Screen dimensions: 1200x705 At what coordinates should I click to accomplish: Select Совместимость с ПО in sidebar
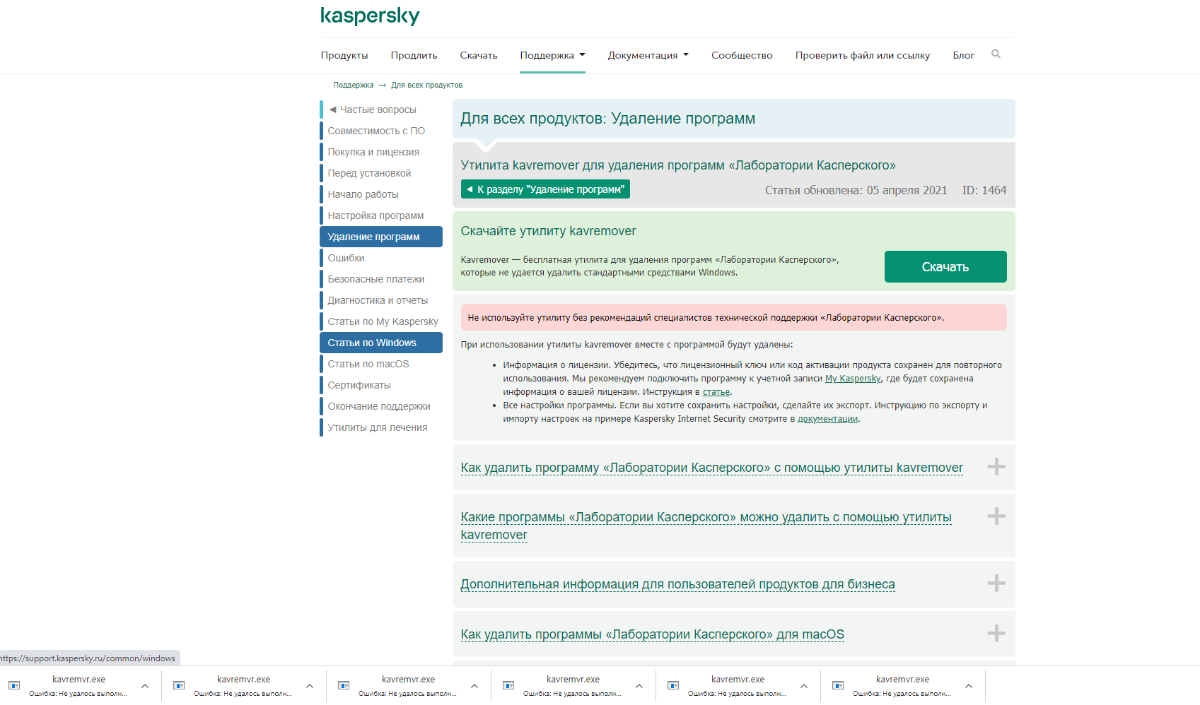coord(376,131)
